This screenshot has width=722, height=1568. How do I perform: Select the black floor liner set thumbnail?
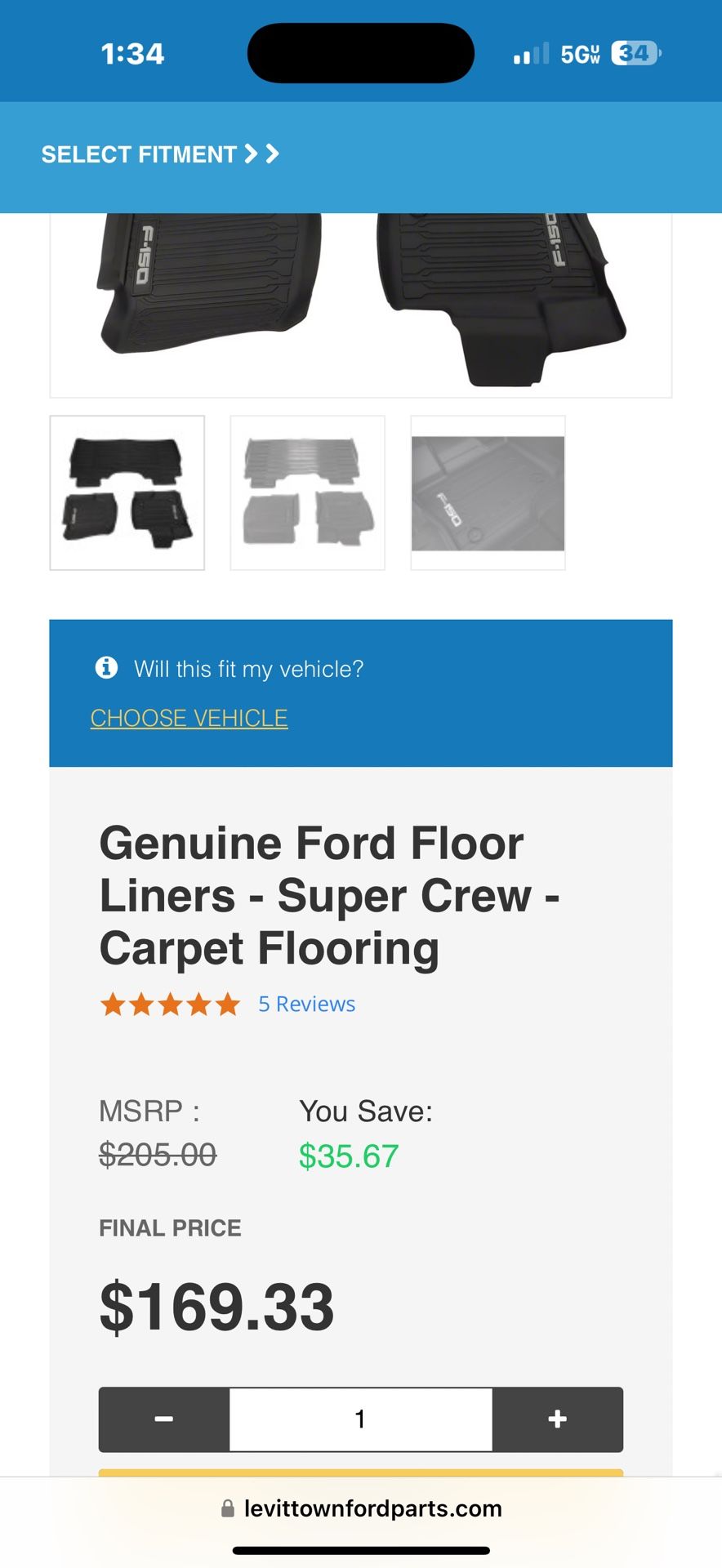pyautogui.click(x=127, y=492)
